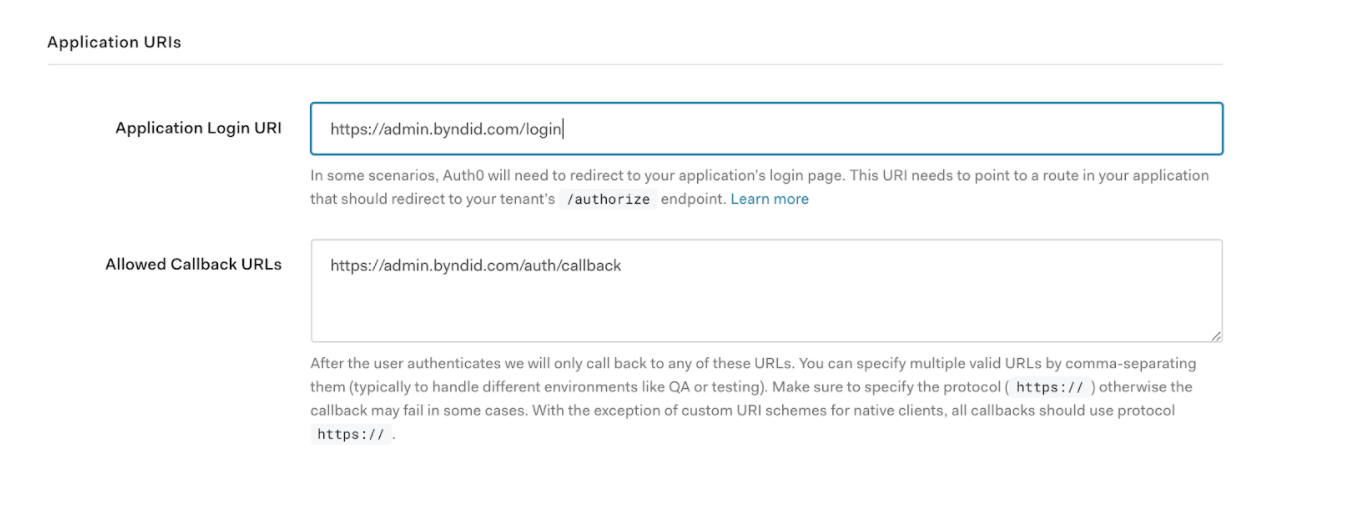1363x505 pixels.
Task: Click the Allowed Callback URLs label
Action: point(193,265)
